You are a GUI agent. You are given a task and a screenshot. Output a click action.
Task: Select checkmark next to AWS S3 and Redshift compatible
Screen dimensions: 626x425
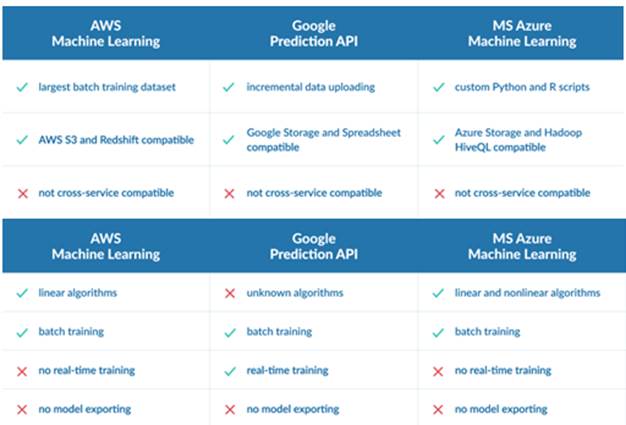click(22, 139)
